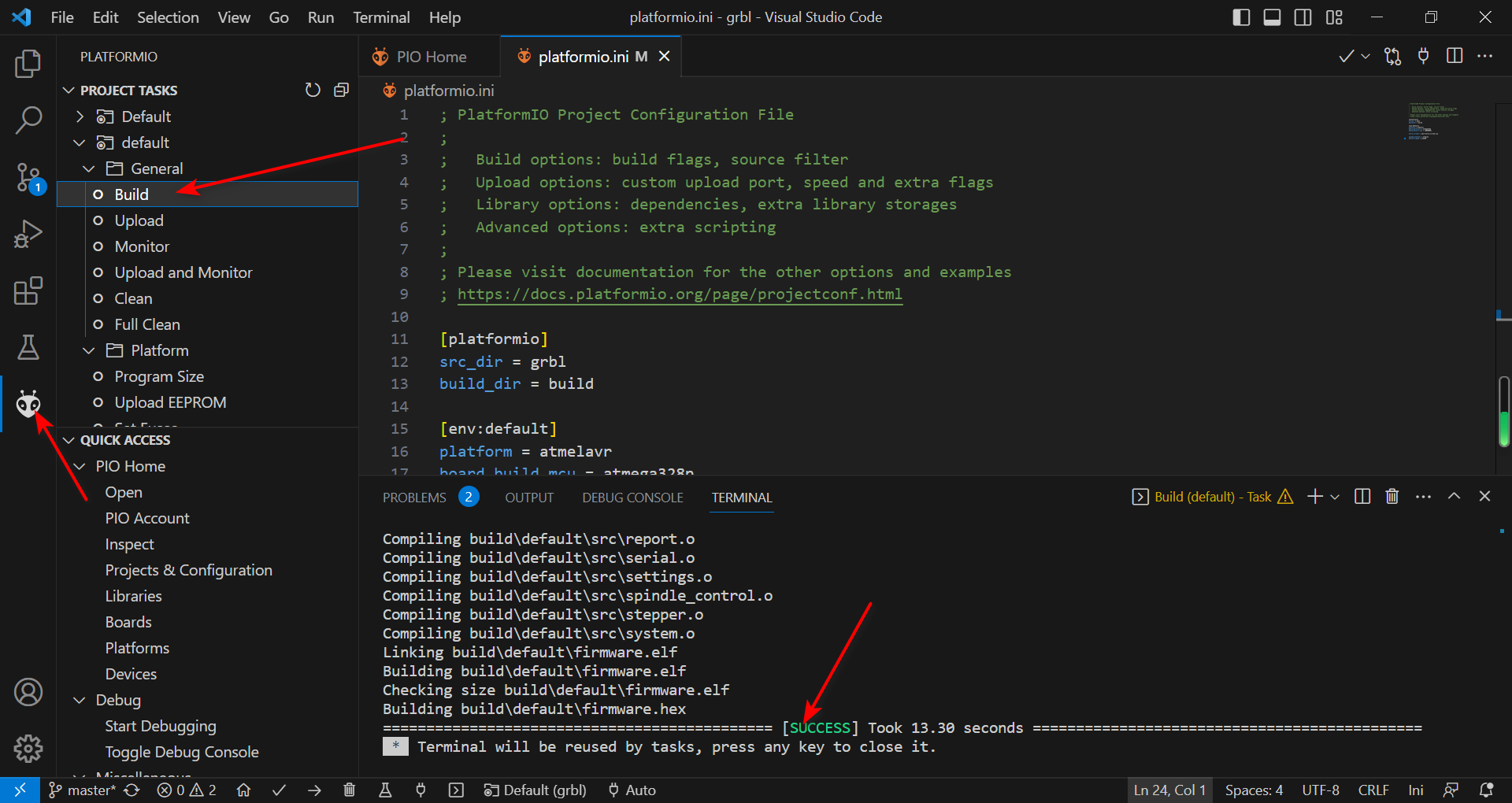Image resolution: width=1512 pixels, height=803 pixels.
Task: Close the platformio.ini tab
Action: pos(665,56)
